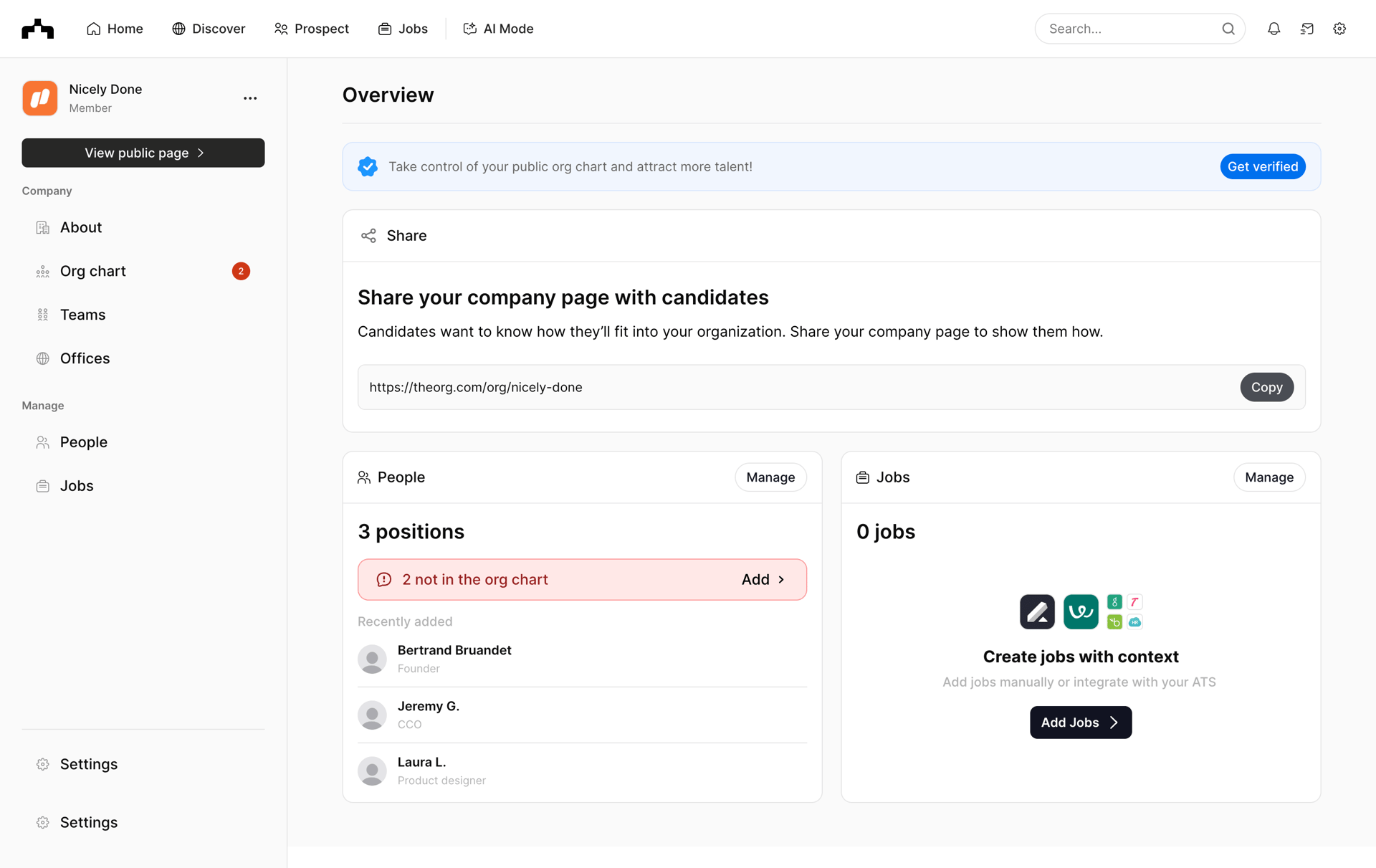Open the more options menu beside Nicely Done
Screen dimensions: 1376x868
tap(249, 98)
